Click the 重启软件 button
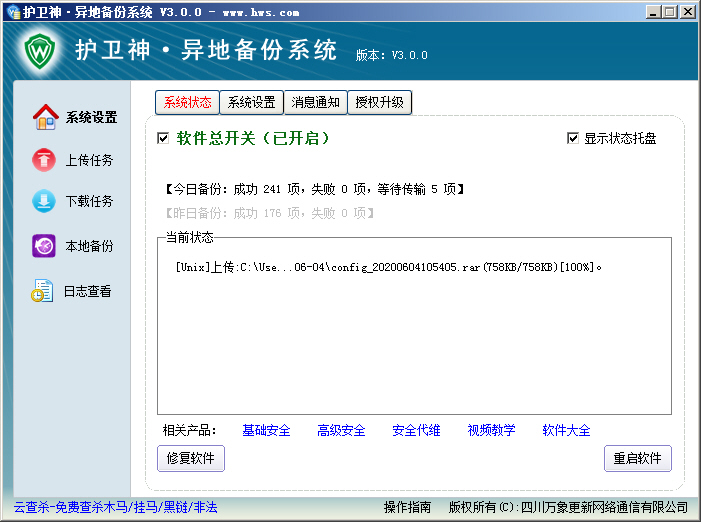The width and height of the screenshot is (701, 522). tap(638, 458)
